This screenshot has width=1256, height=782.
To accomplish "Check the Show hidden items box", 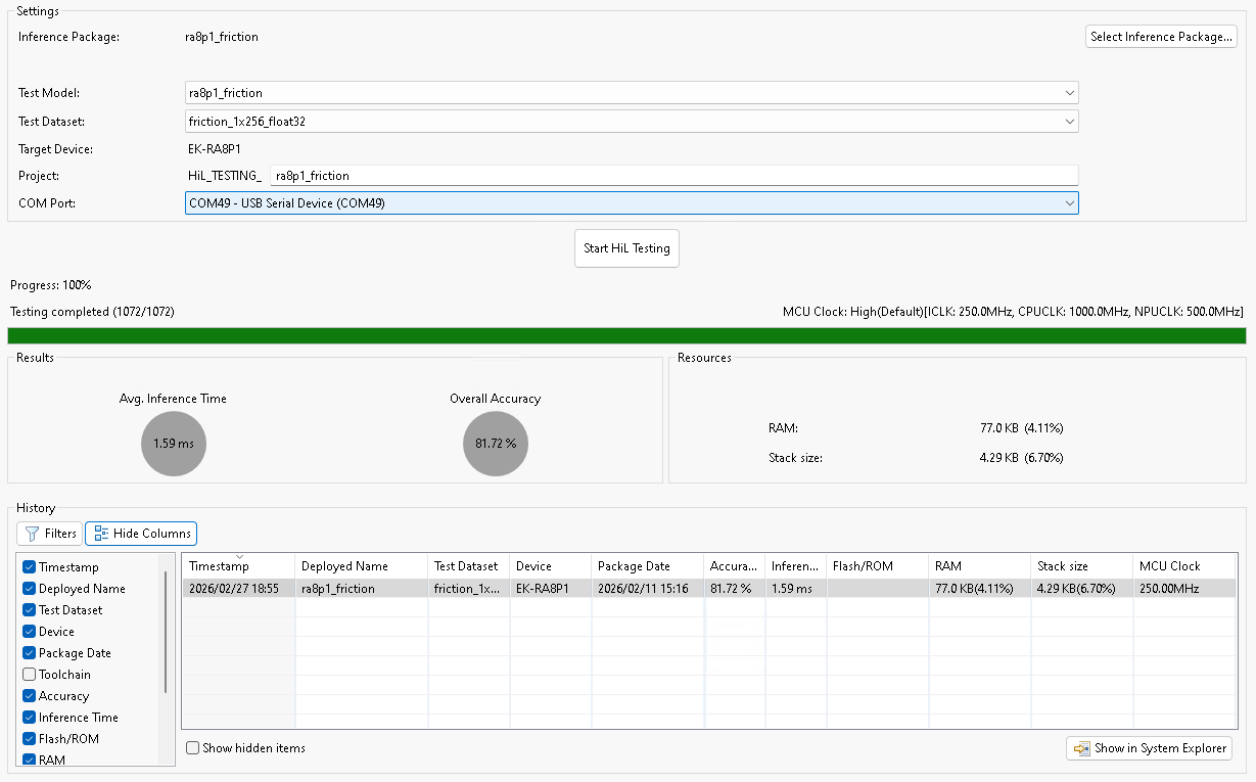I will click(192, 747).
